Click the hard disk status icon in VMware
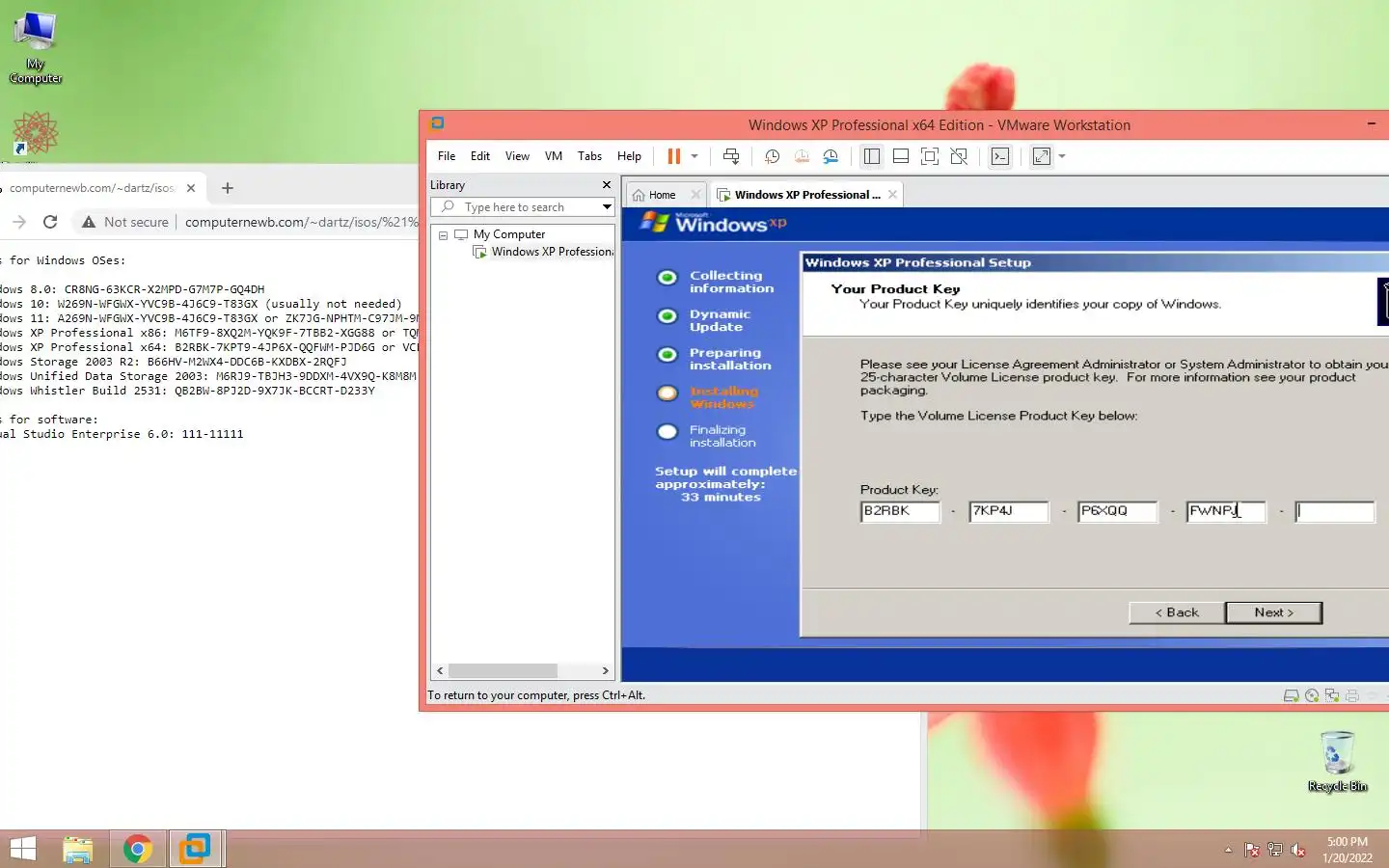1389x868 pixels. (x=1291, y=695)
